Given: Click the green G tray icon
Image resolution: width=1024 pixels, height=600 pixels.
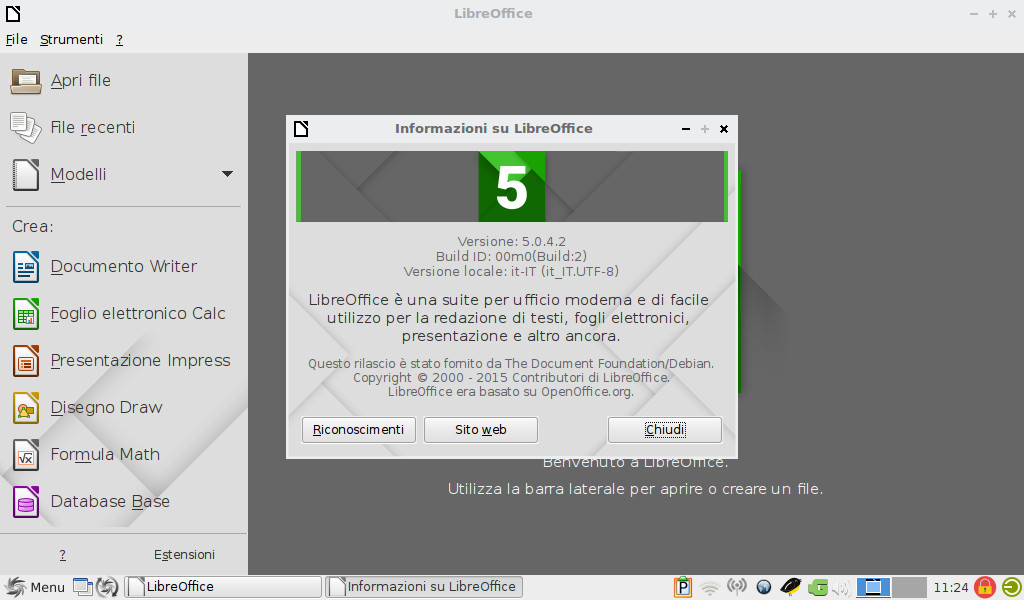Looking at the screenshot, I should (818, 588).
